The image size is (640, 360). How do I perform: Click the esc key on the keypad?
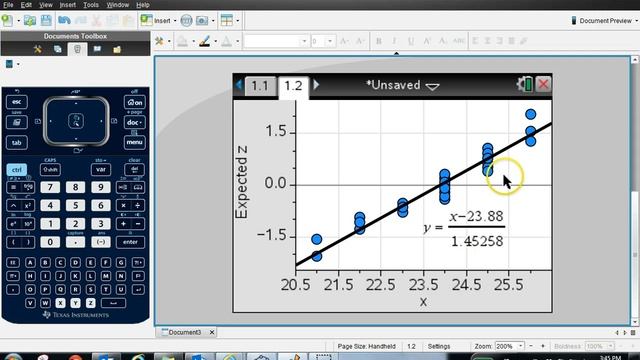pos(17,102)
